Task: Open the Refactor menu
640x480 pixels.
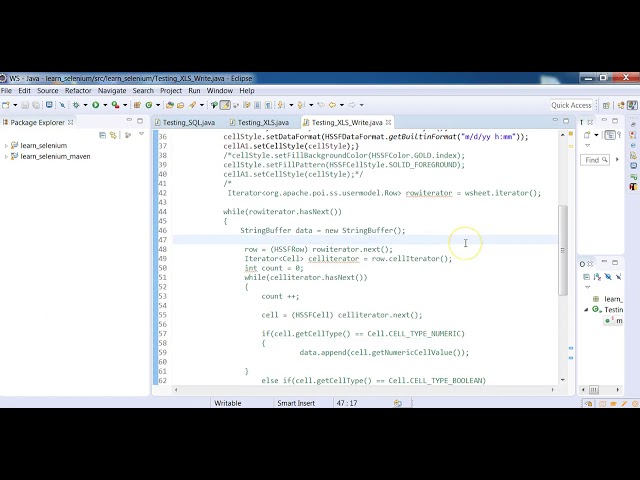Action: click(x=78, y=91)
